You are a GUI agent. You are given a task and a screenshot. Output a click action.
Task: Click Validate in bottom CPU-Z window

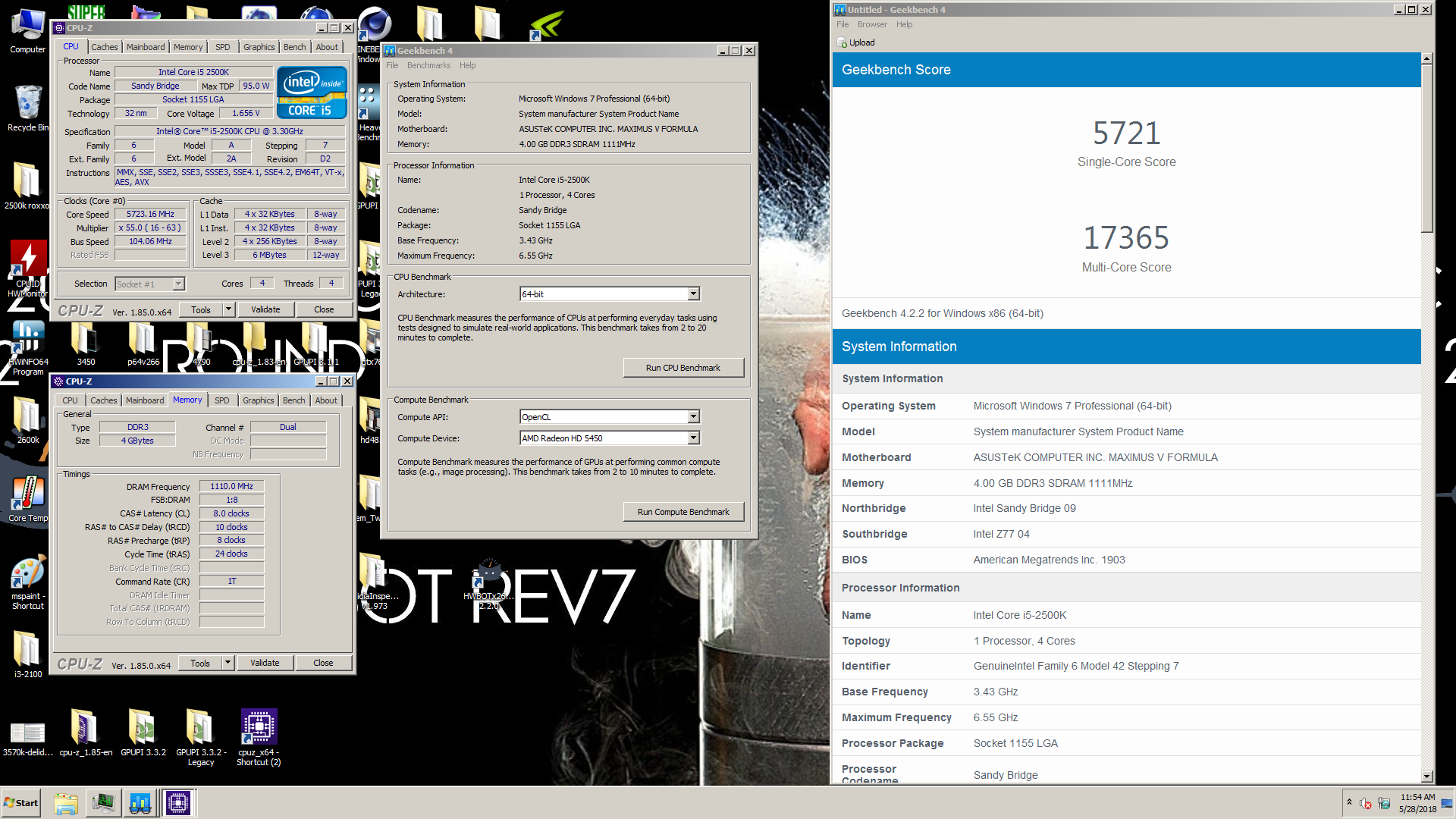[265, 663]
